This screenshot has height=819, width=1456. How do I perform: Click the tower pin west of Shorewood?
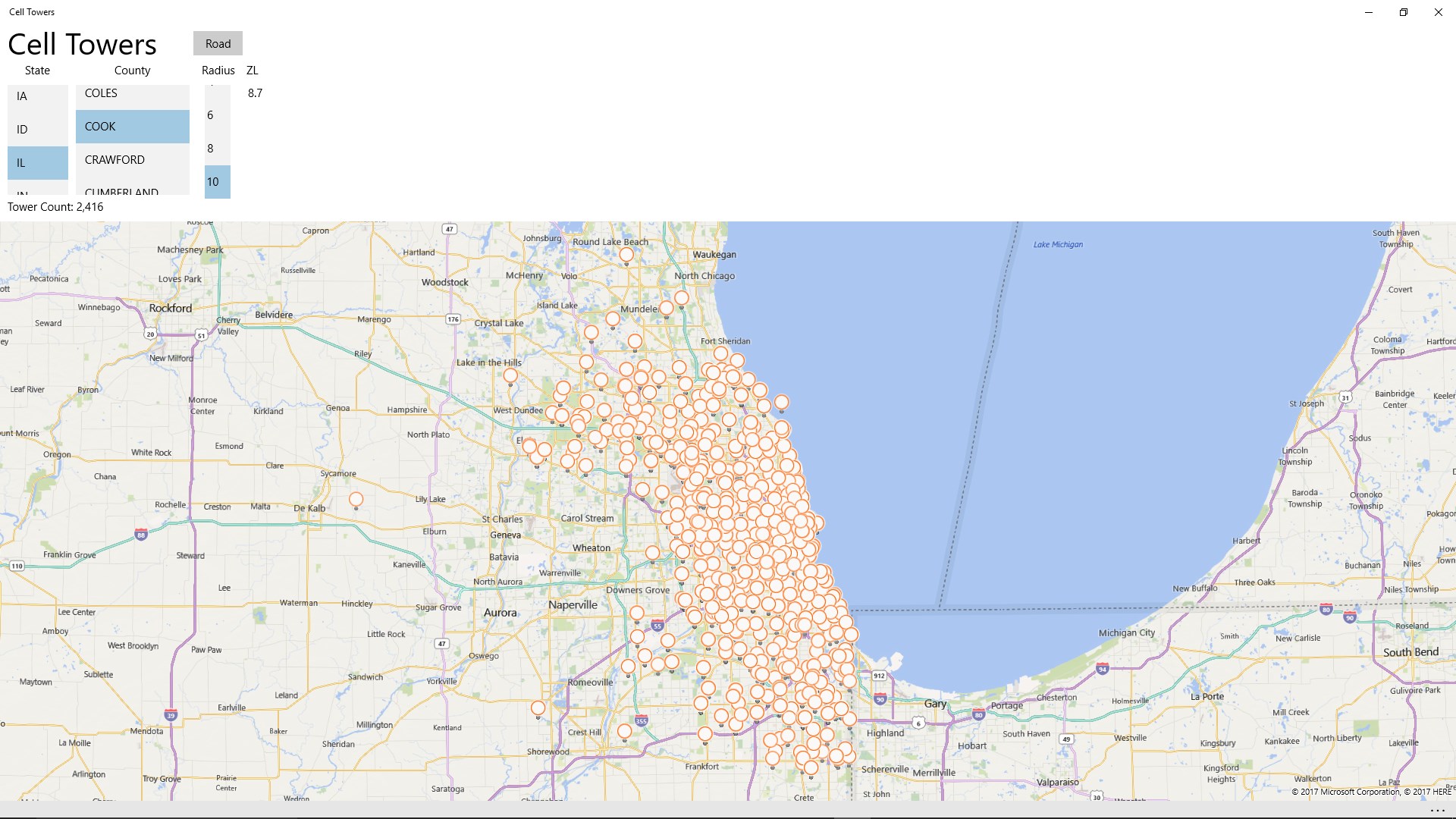tap(538, 708)
